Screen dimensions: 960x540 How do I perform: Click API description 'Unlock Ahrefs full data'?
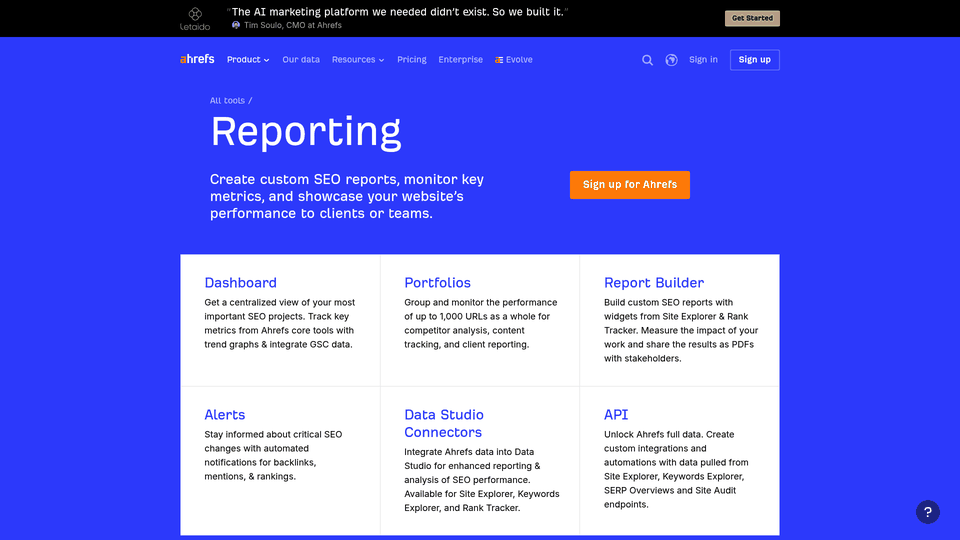(x=676, y=470)
